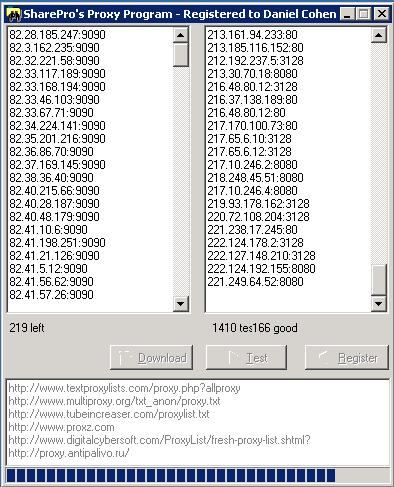Select good proxy 218.248.45.51:8080
Image resolution: width=394 pixels, height=487 pixels.
(x=255, y=178)
